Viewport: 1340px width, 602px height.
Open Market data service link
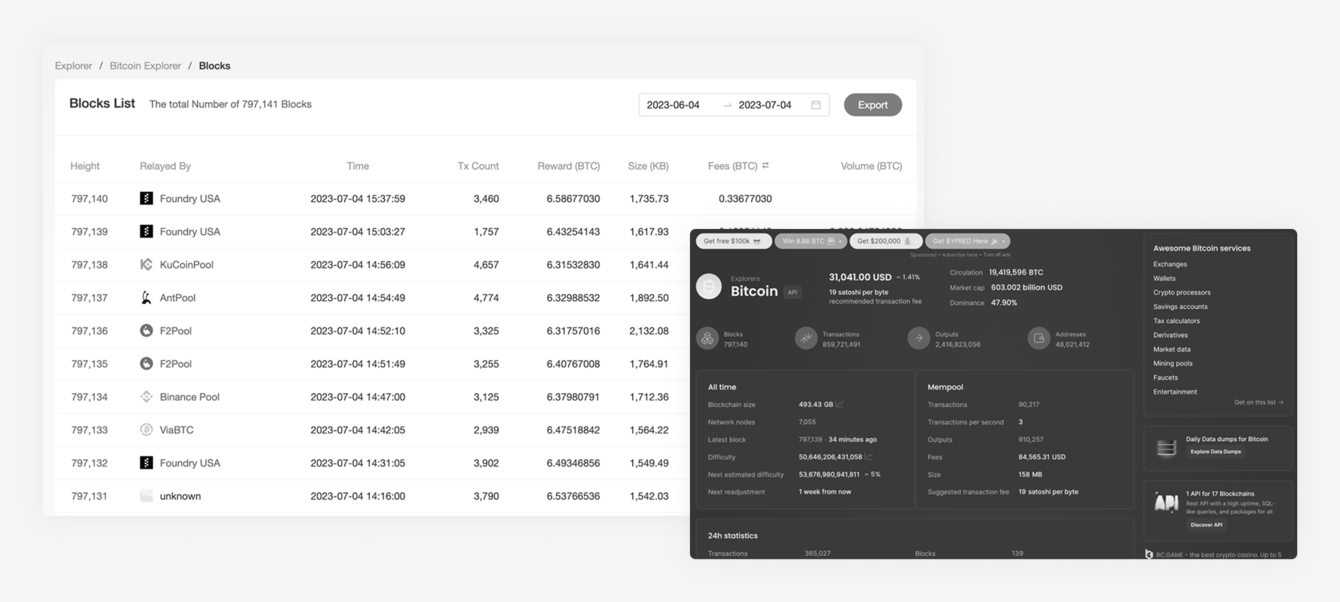[x=1172, y=349]
